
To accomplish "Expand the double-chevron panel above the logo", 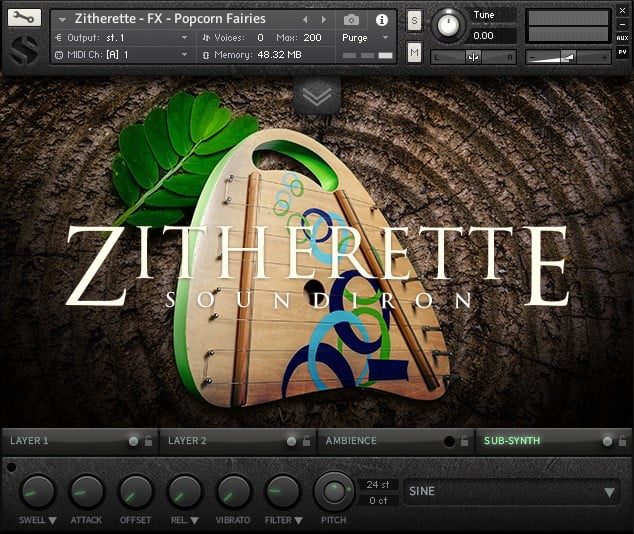I will pos(317,94).
